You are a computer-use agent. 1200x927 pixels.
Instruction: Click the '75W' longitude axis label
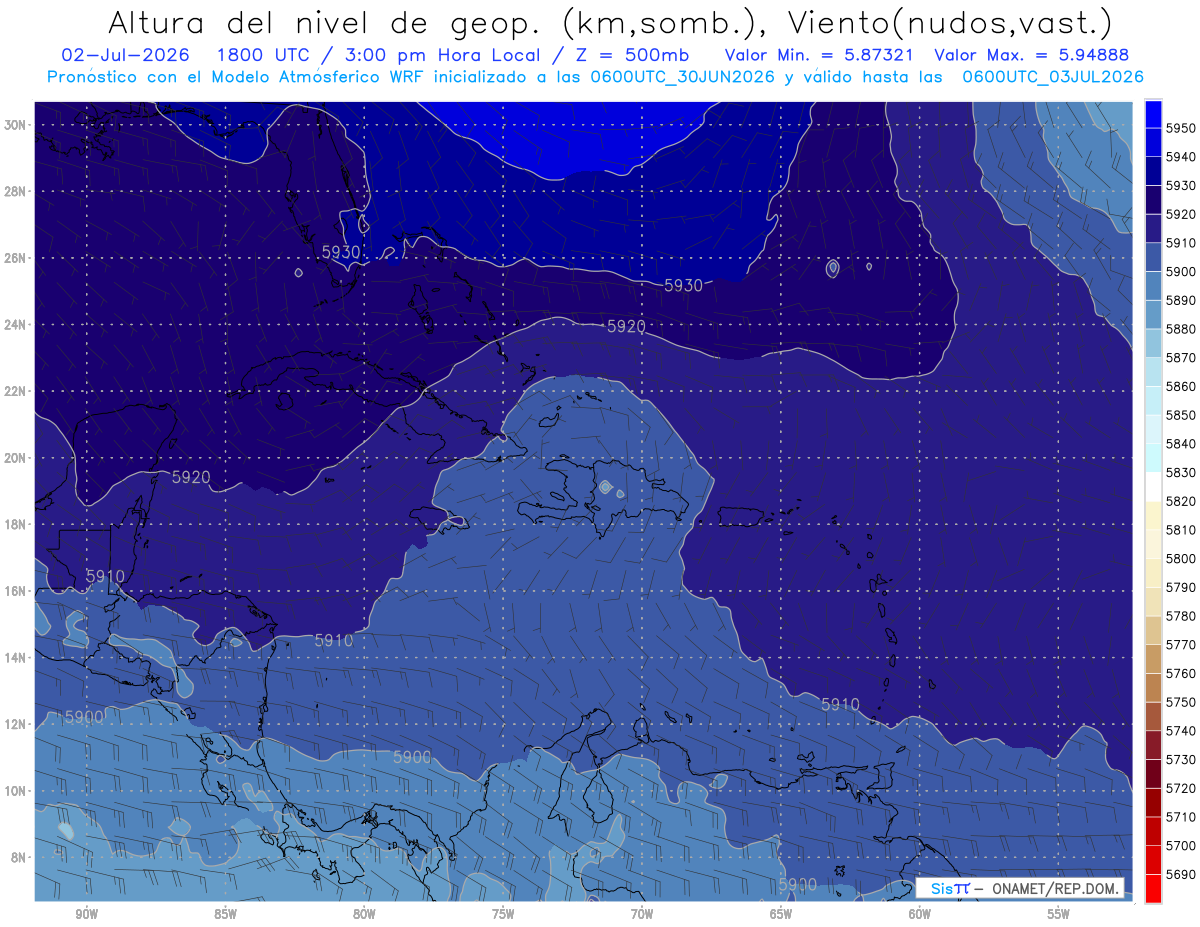tap(503, 914)
